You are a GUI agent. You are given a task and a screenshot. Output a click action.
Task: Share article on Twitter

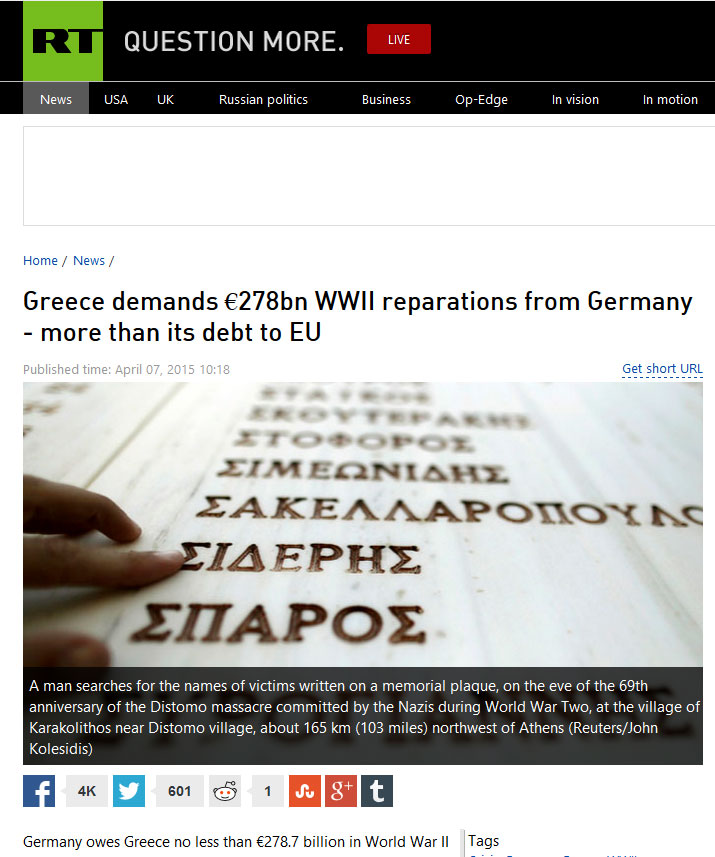[x=129, y=791]
